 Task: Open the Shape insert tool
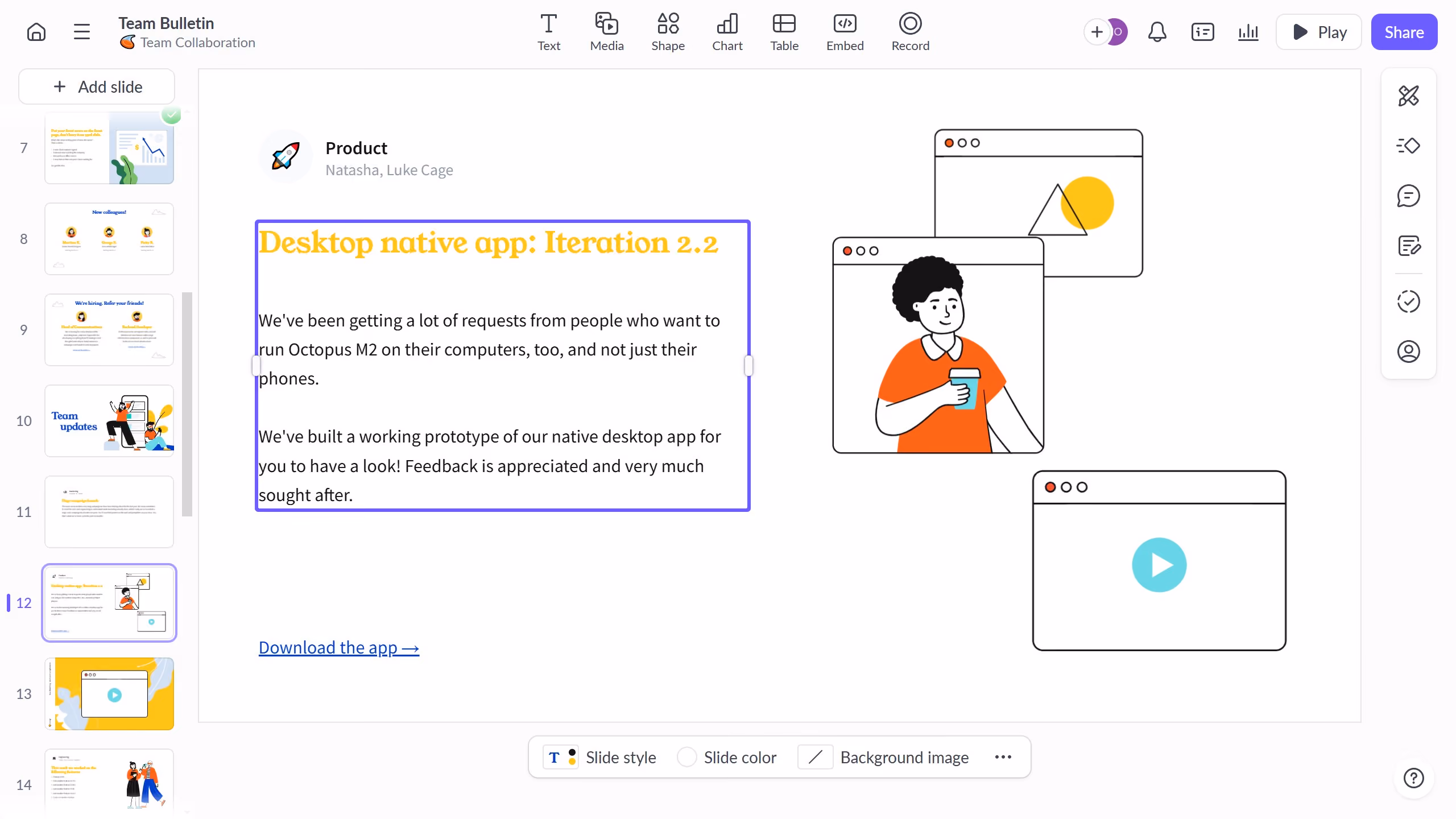click(x=668, y=32)
